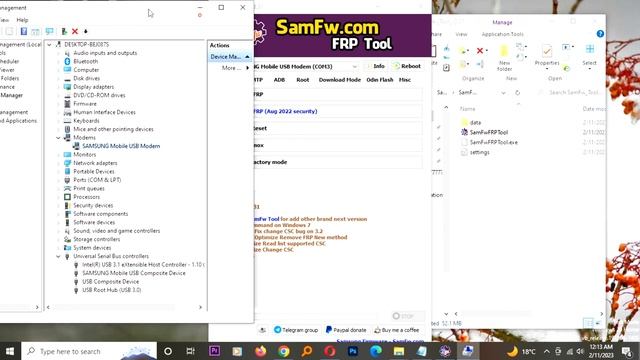Open the Manage tab in File Explorer
Screen dimensions: 640x360
(x=502, y=22)
